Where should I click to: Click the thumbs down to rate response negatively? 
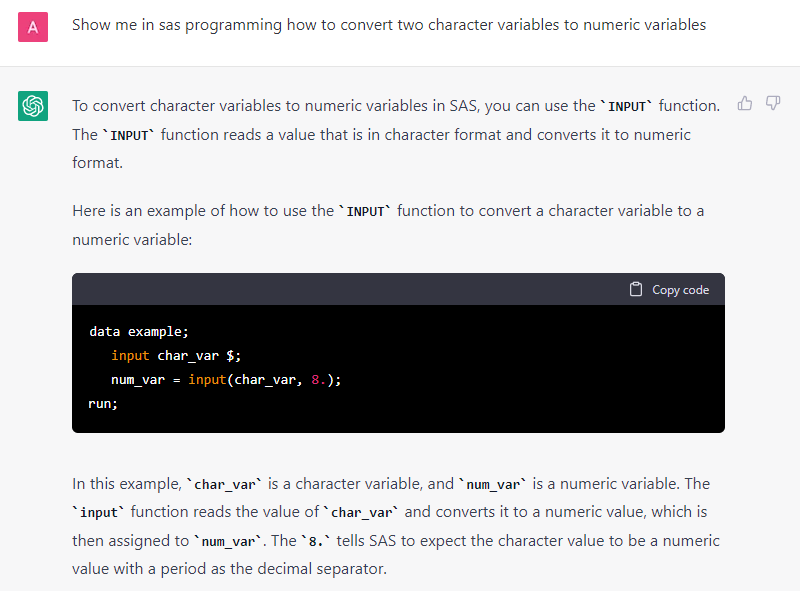click(x=772, y=103)
